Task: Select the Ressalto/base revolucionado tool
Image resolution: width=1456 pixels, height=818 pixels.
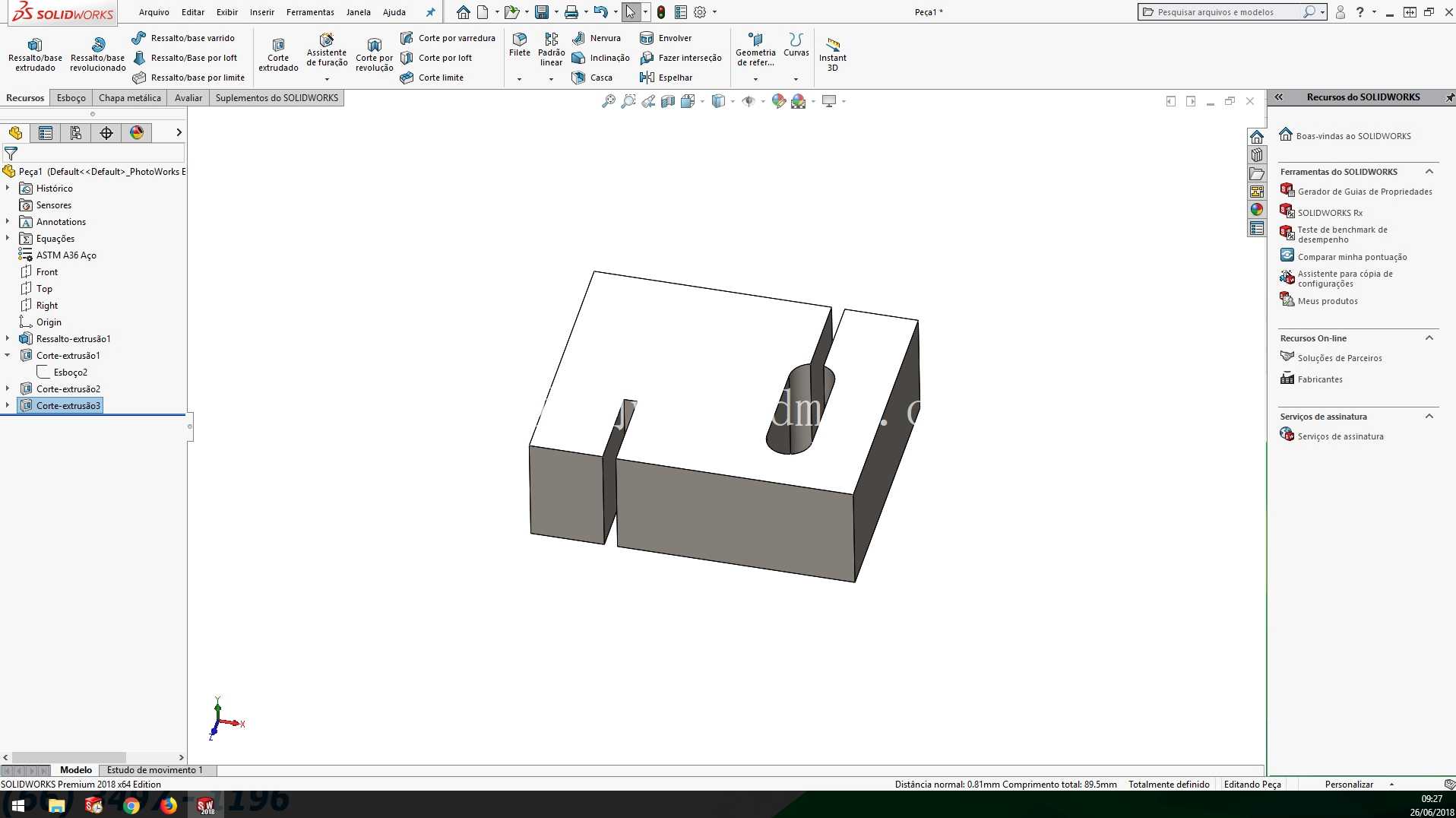Action: [x=97, y=54]
